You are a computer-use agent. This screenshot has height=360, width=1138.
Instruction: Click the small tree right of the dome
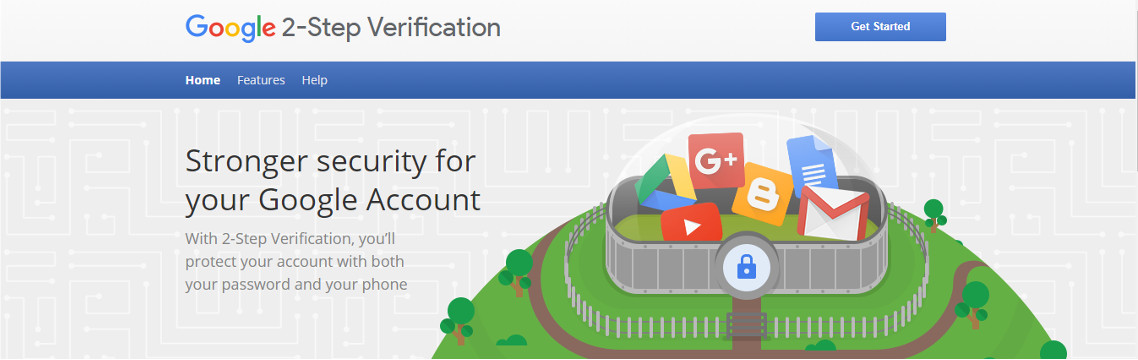click(934, 215)
